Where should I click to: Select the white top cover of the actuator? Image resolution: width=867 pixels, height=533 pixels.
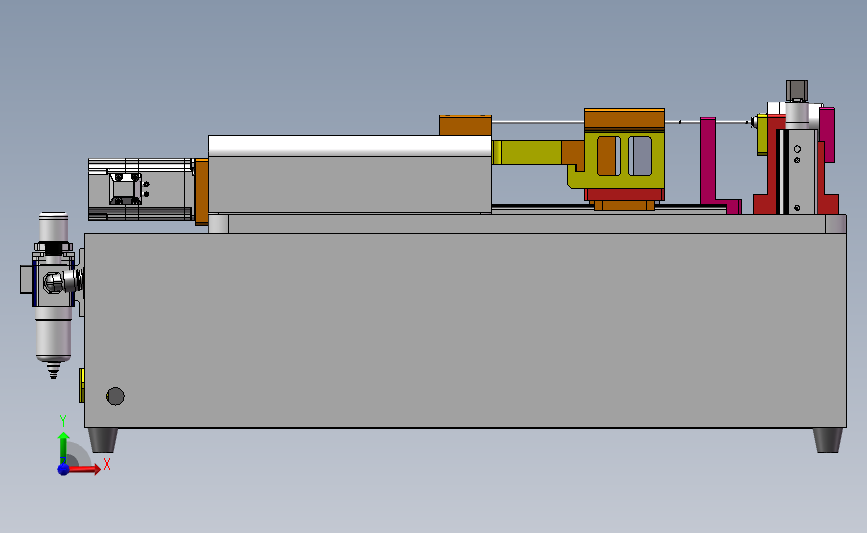tap(349, 146)
